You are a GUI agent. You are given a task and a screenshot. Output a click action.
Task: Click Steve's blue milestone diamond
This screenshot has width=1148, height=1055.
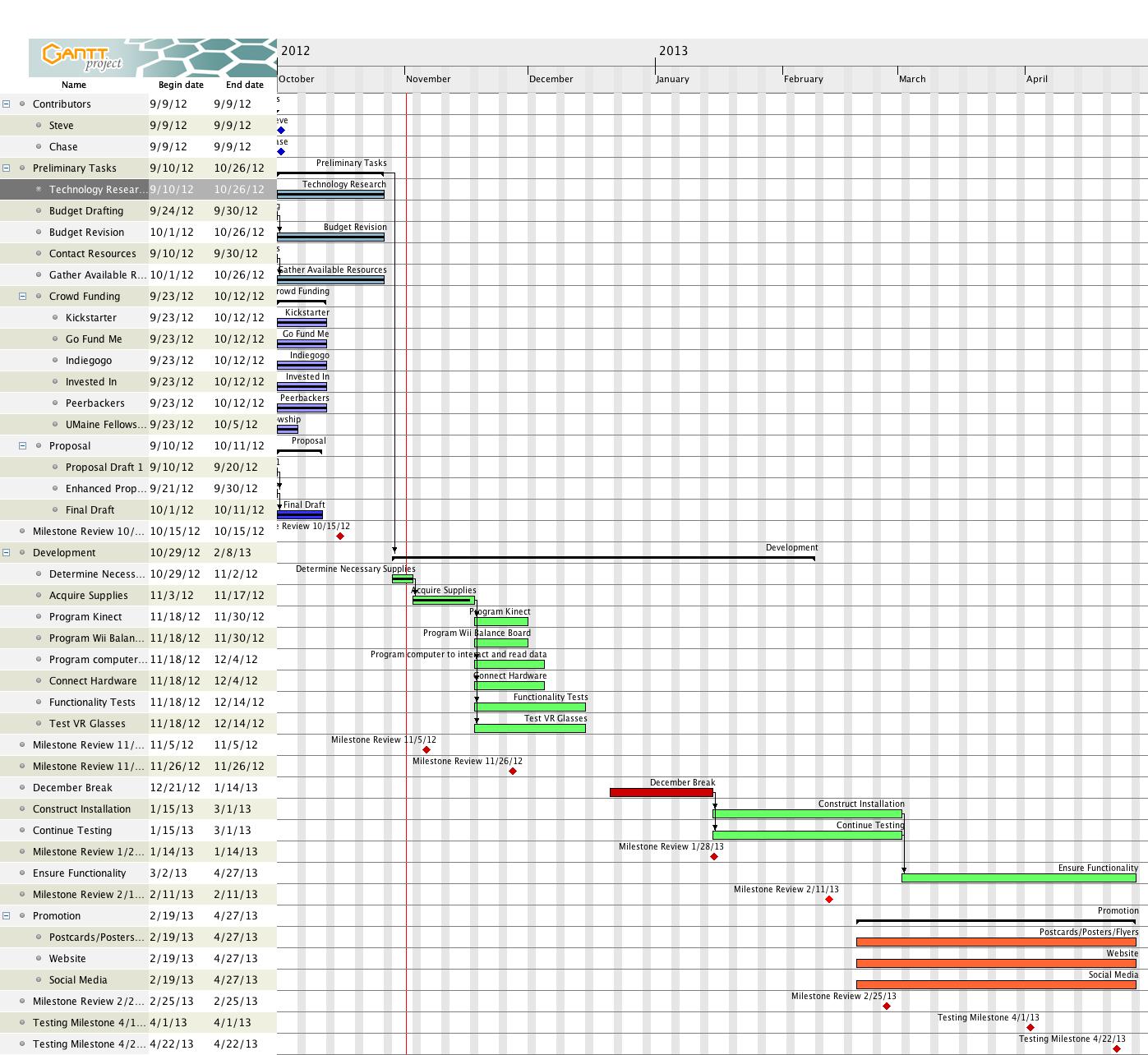279,131
